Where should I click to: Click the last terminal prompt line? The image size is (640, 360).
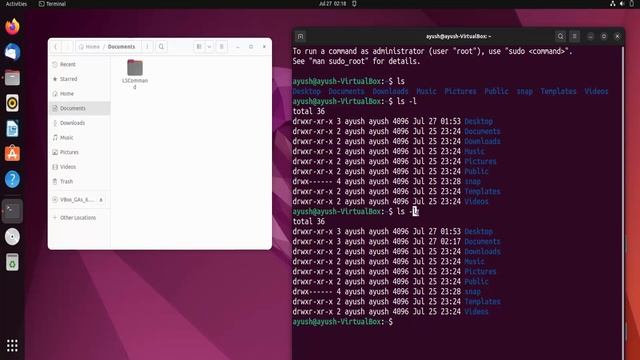coord(343,322)
